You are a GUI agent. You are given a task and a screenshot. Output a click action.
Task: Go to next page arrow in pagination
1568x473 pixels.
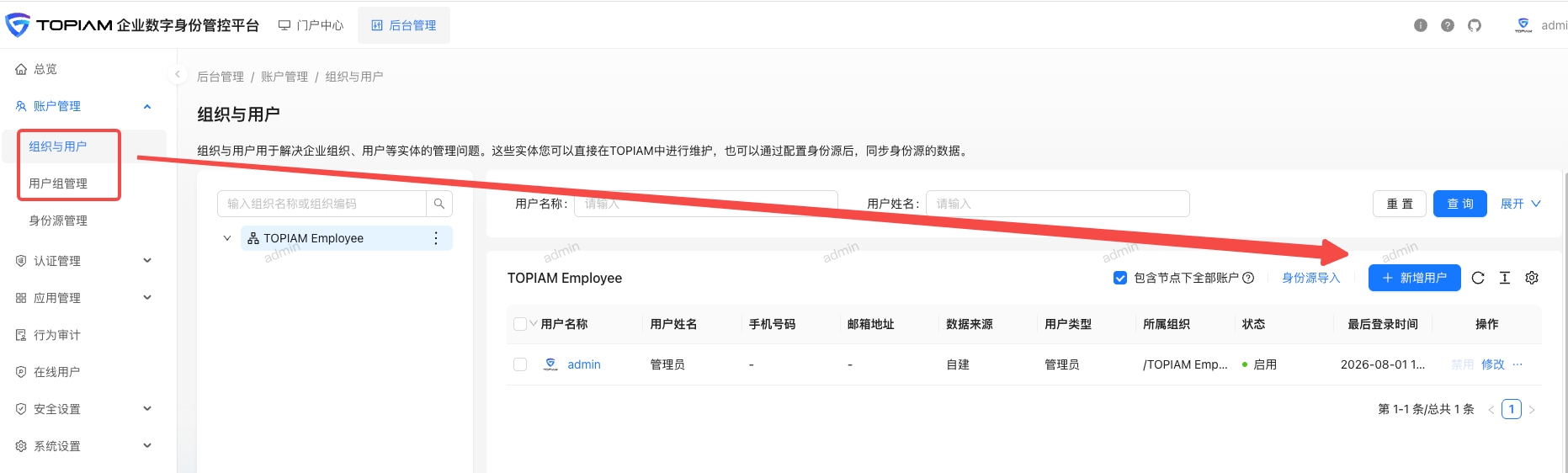click(x=1532, y=410)
